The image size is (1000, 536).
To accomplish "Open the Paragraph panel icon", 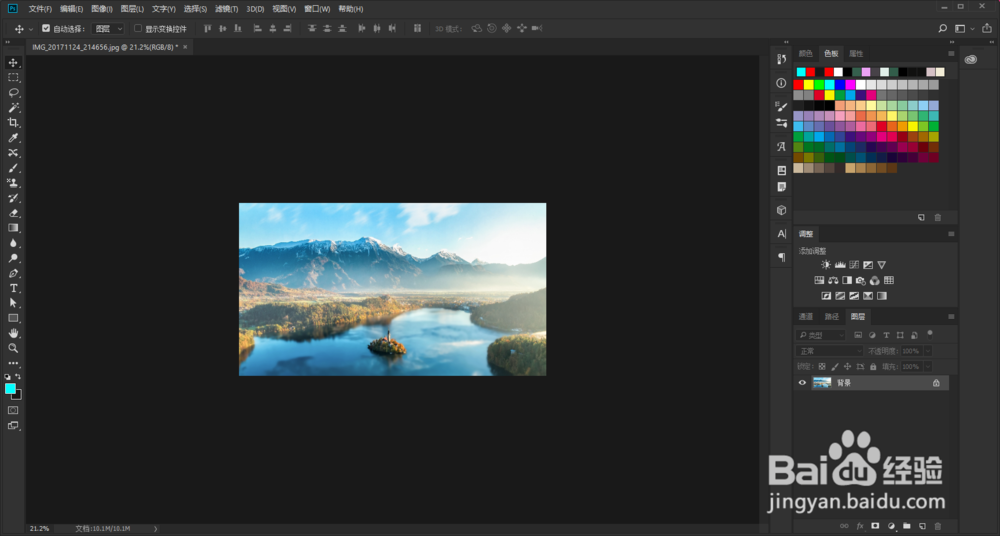I will tap(781, 257).
